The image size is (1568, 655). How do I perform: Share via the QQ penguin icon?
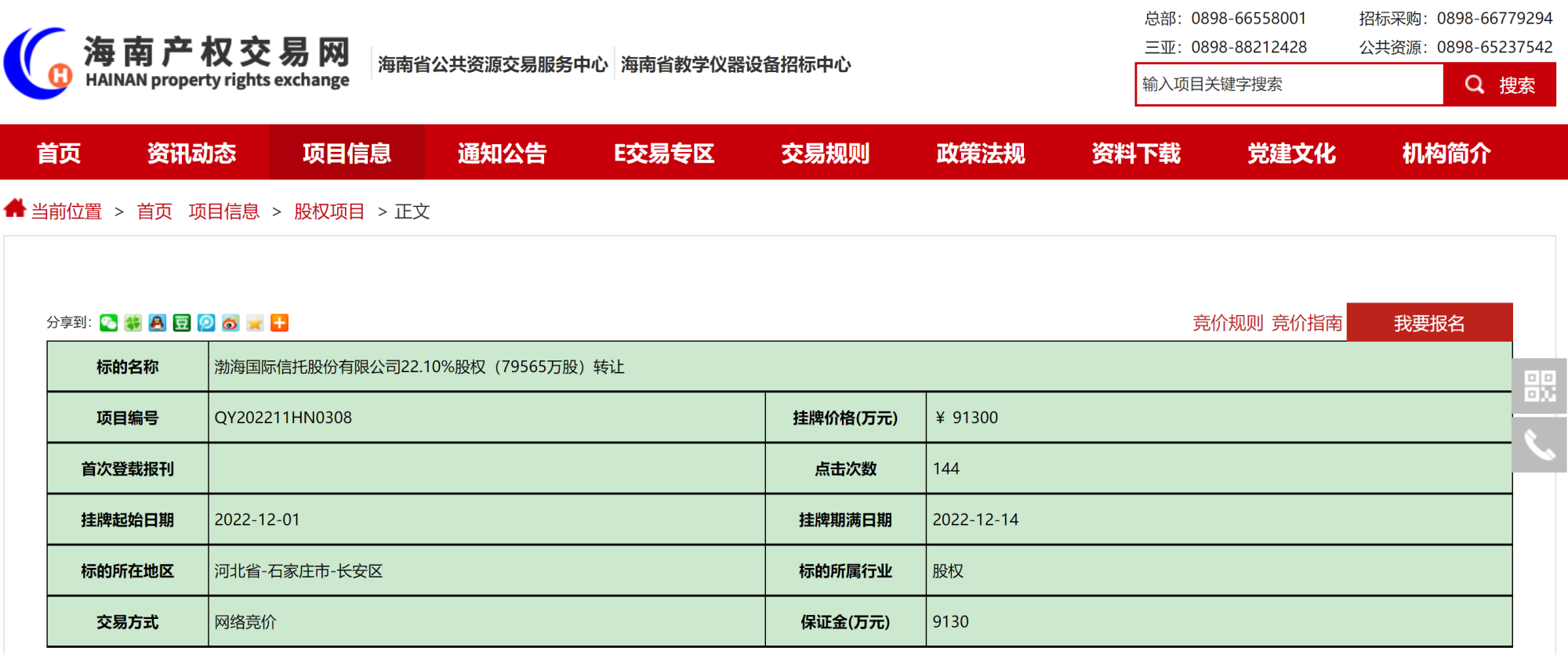(x=158, y=323)
